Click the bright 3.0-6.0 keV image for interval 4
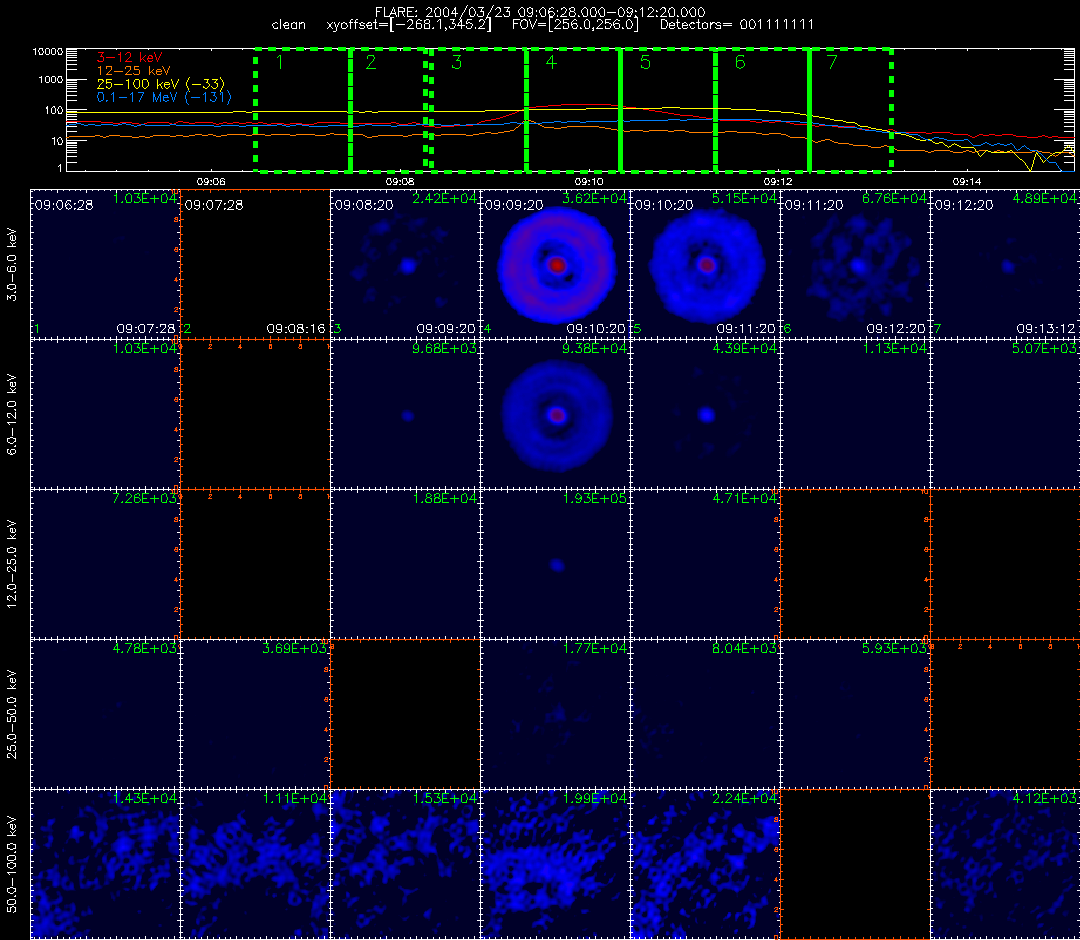The image size is (1080, 940). [556, 264]
